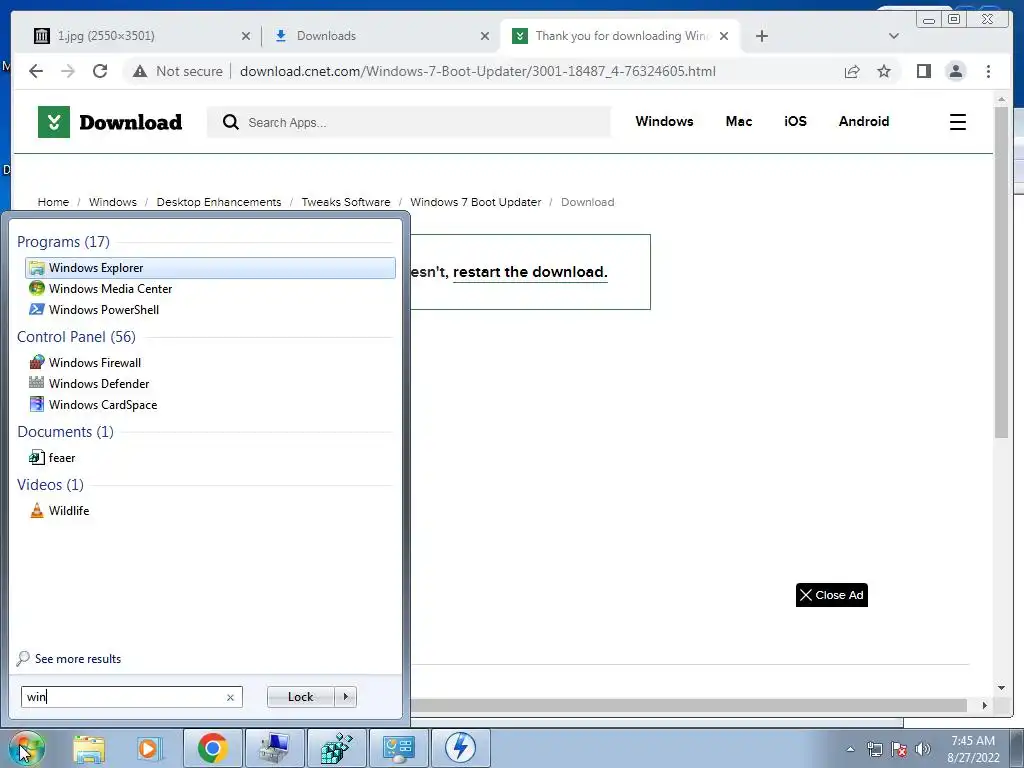Reload the current page
This screenshot has width=1024, height=768.
(x=100, y=71)
